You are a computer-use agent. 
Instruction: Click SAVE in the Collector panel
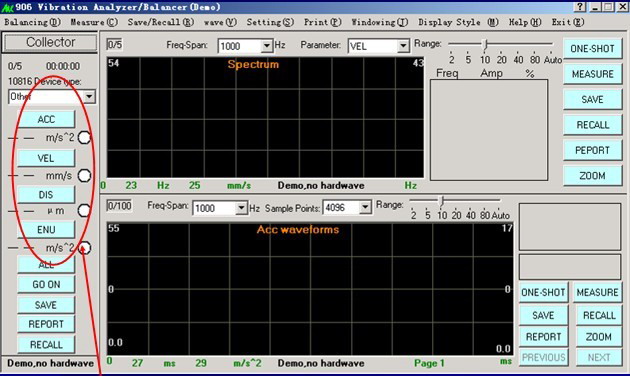pos(46,305)
